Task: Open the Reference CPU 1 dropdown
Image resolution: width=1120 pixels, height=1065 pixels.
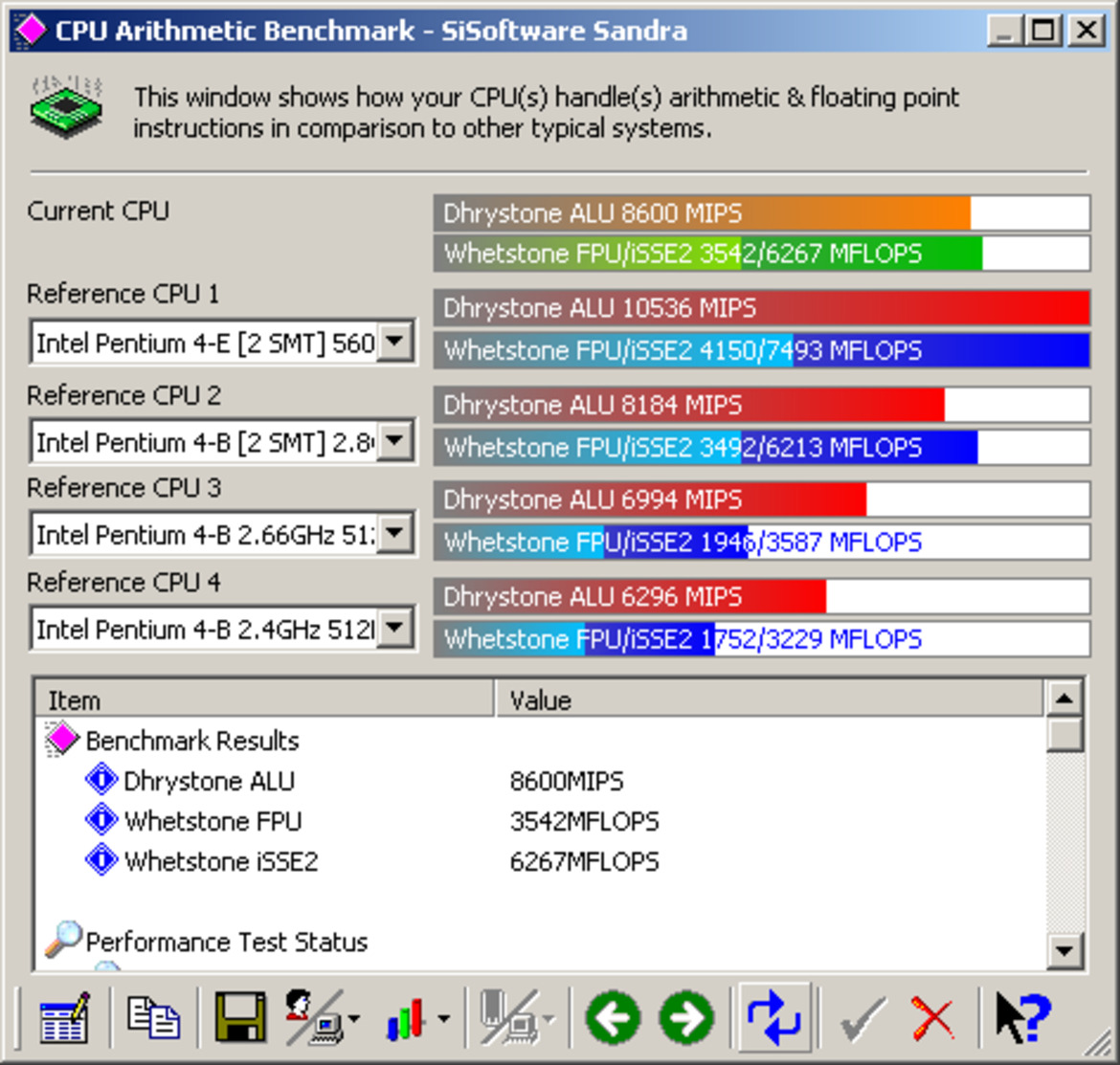Action: coord(395,342)
